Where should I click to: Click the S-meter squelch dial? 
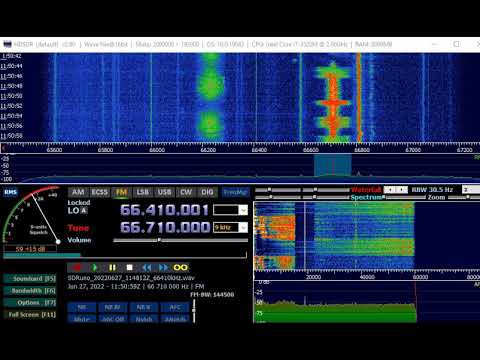[32, 216]
